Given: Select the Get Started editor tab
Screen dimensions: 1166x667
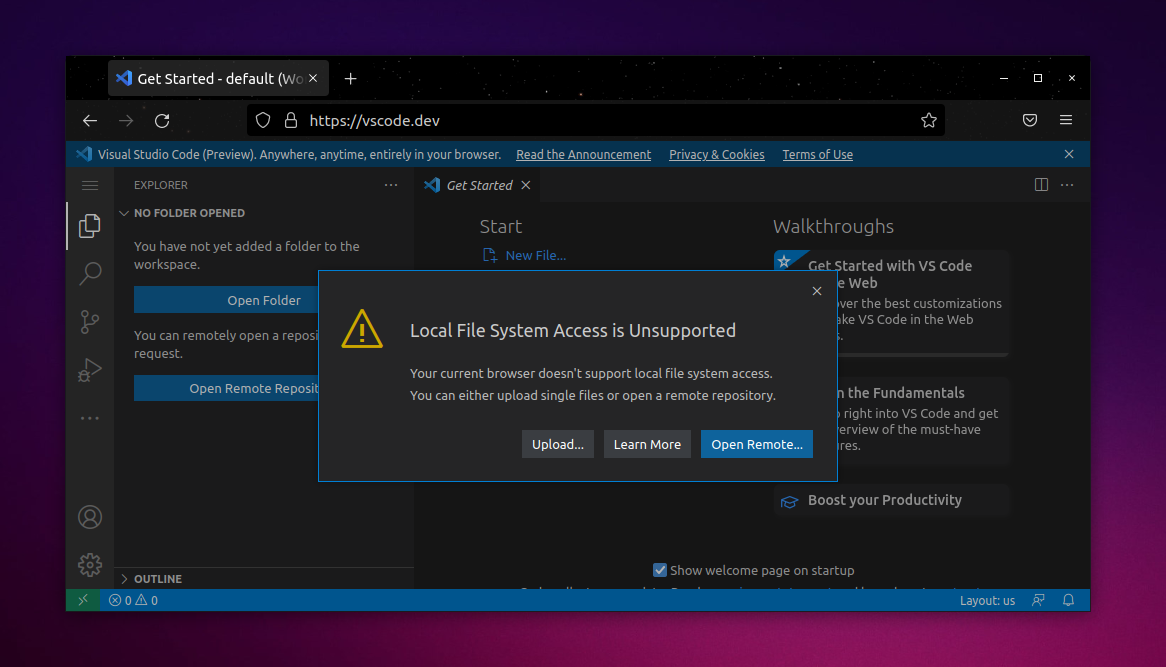Looking at the screenshot, I should tap(477, 185).
